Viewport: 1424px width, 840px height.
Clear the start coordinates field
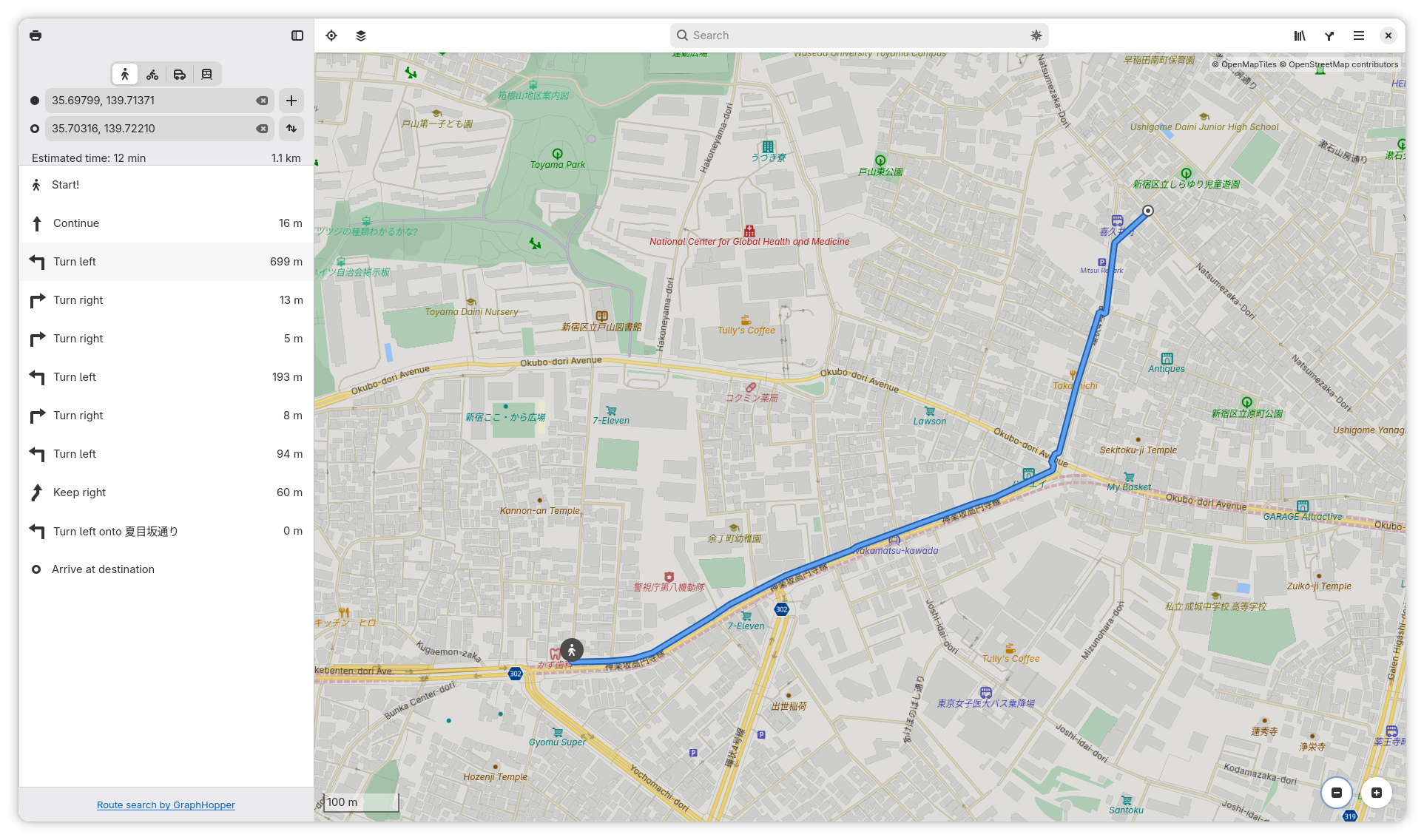[x=262, y=101]
